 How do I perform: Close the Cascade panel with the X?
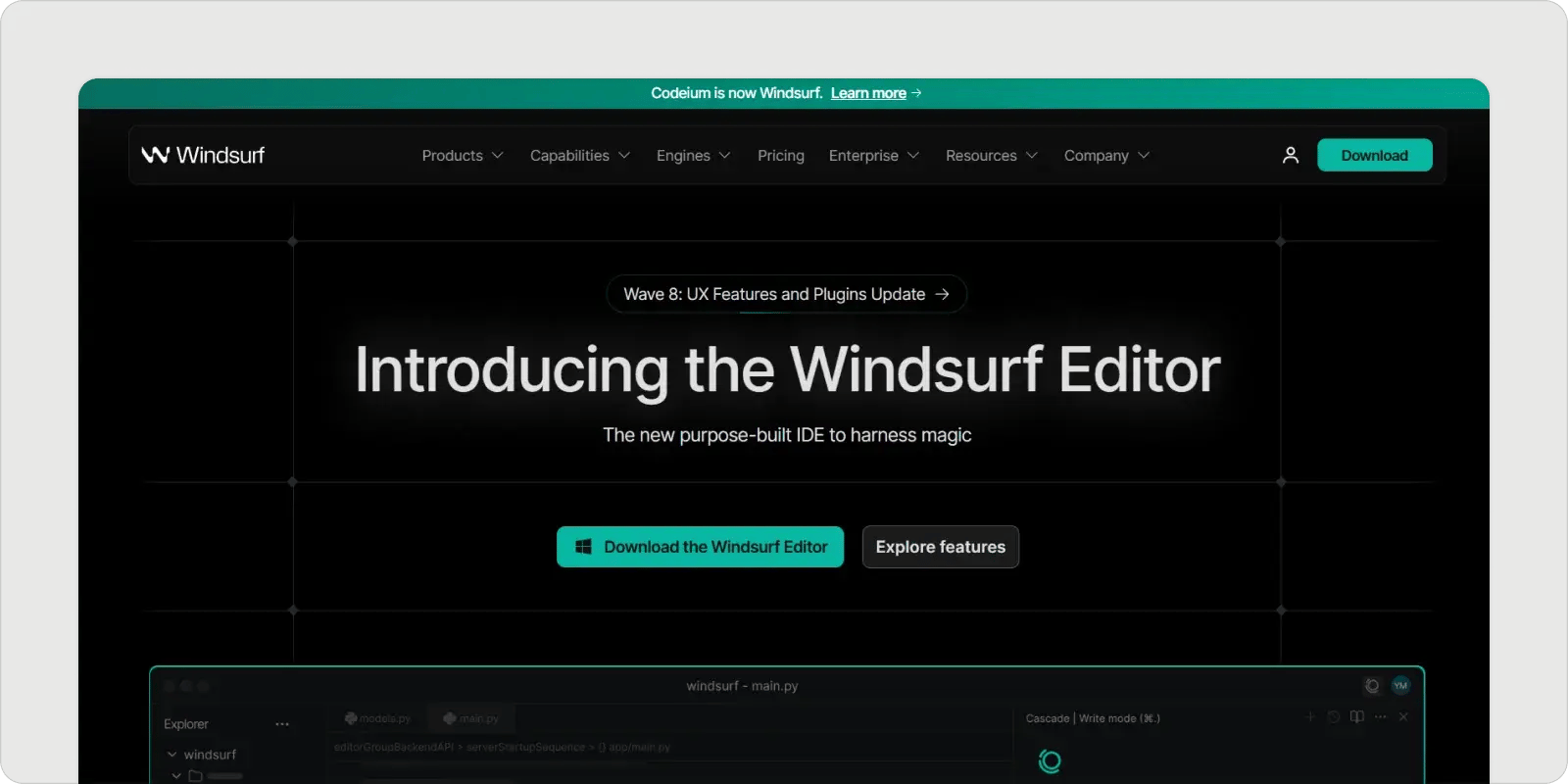(1403, 717)
